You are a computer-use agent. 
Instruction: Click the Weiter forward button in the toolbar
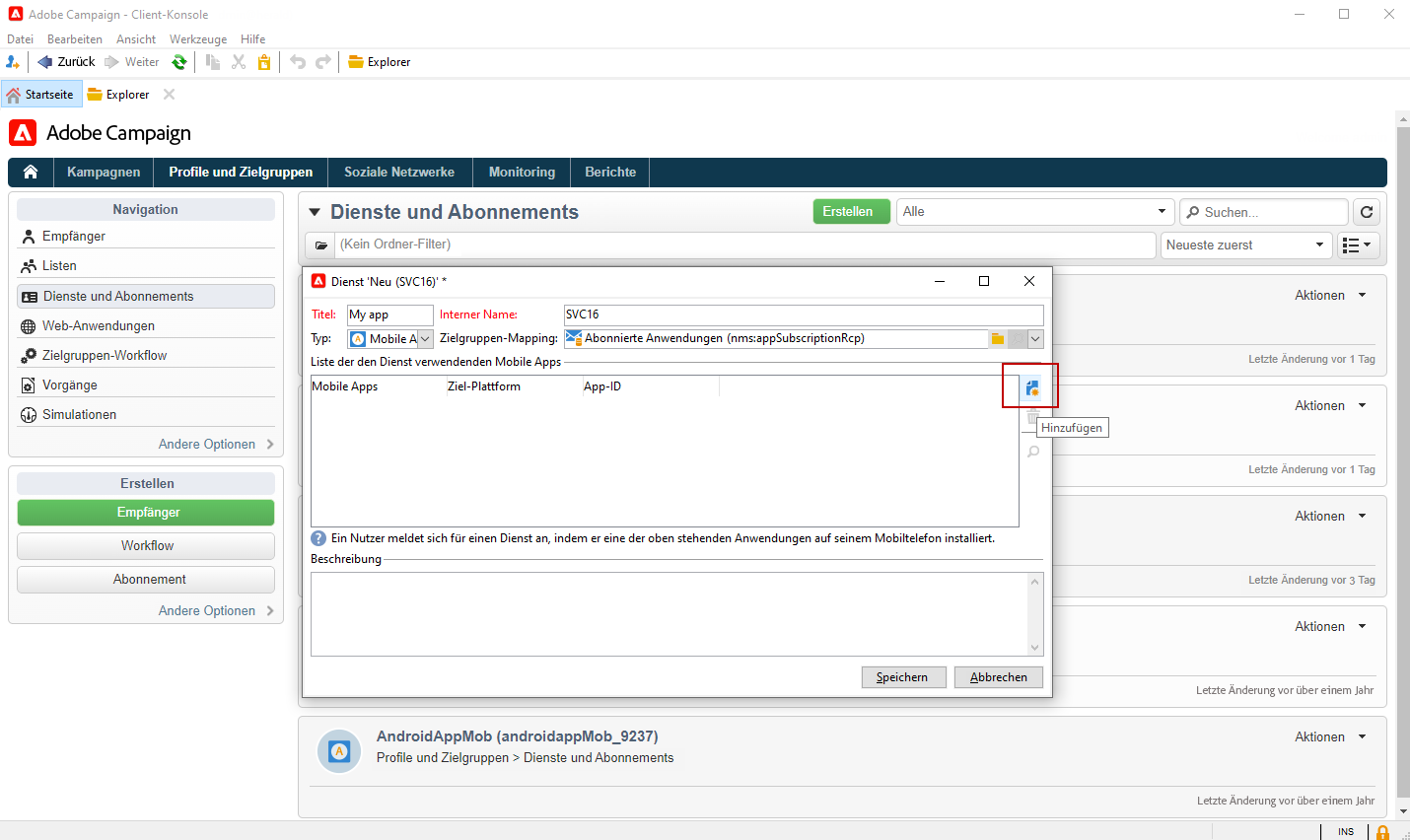tap(132, 62)
